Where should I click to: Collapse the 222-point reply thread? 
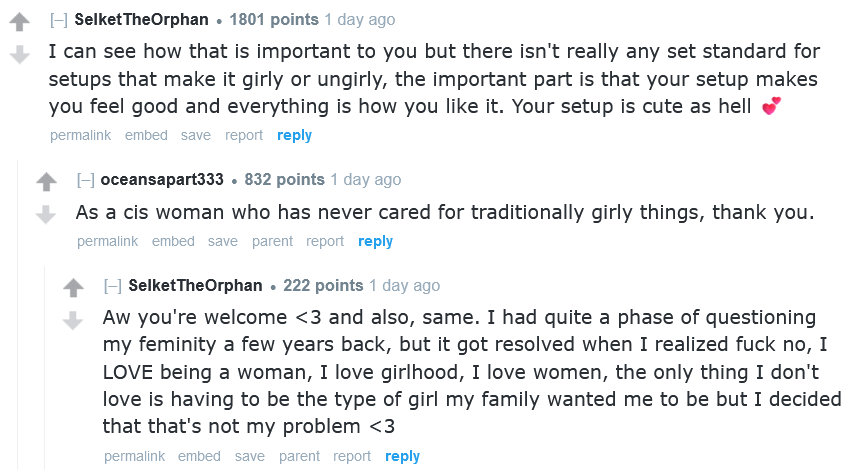coord(112,286)
